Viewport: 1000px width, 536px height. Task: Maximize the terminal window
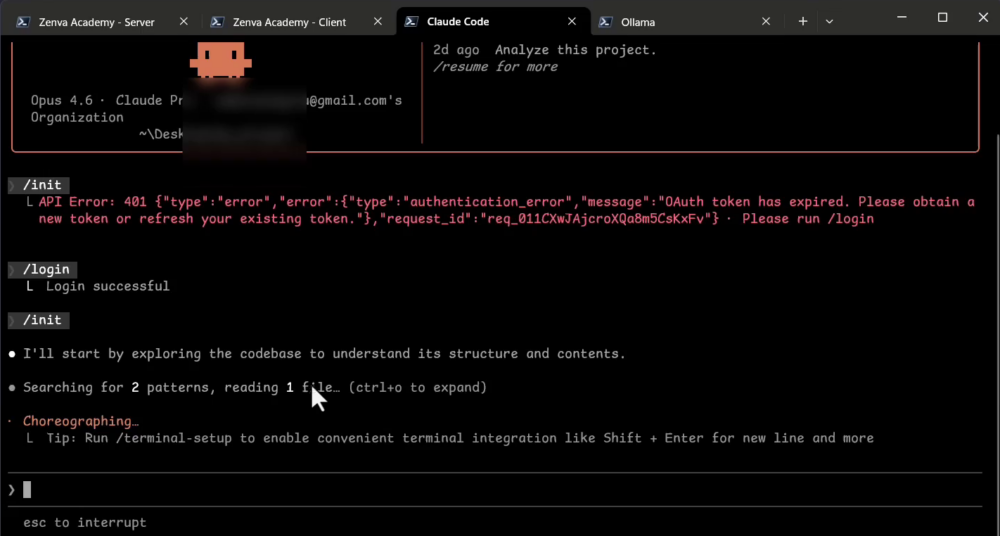943,18
